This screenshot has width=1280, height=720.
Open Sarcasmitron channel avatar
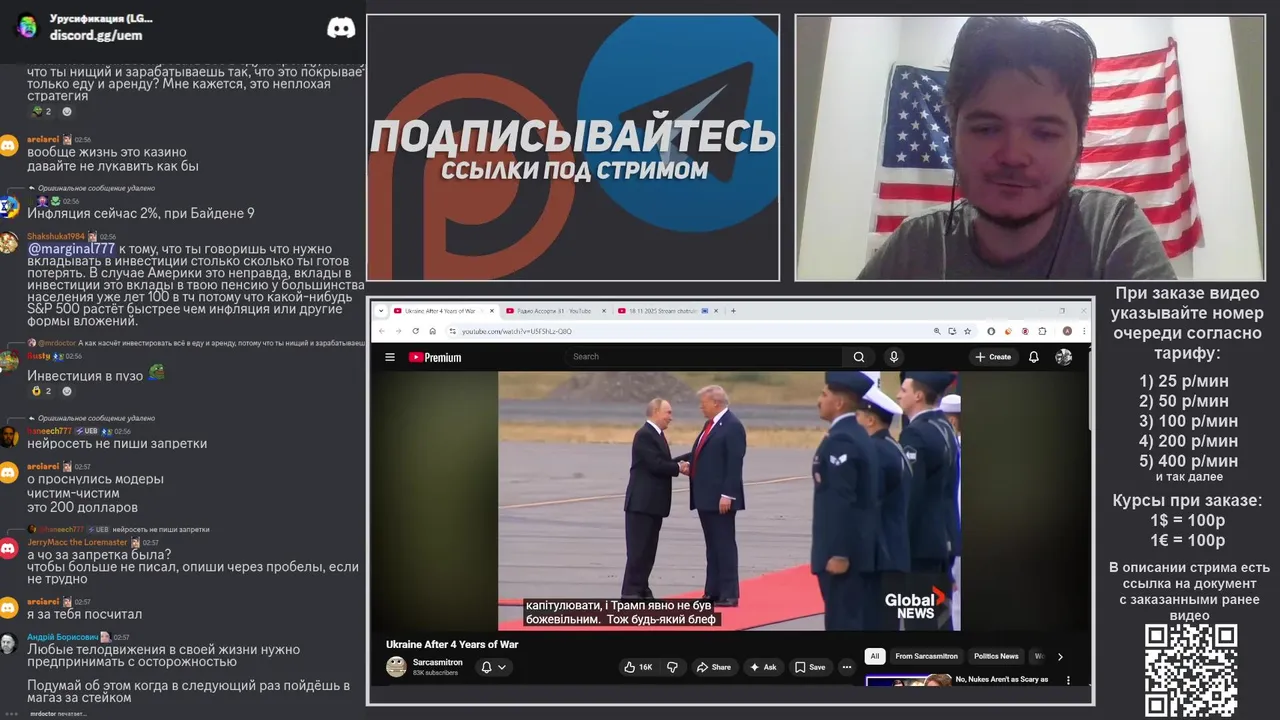tap(397, 667)
